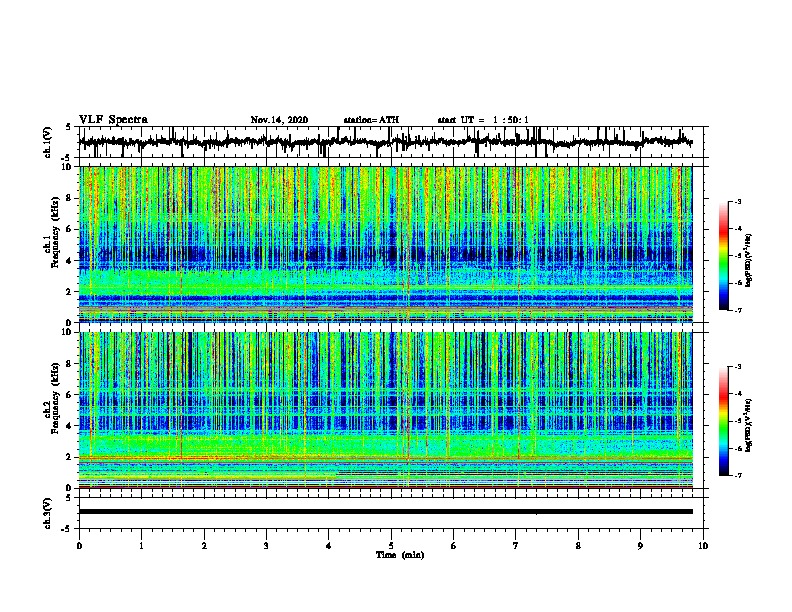792x612 pixels.
Task: Click the "10" tick on the time axis
Action: pyautogui.click(x=703, y=546)
